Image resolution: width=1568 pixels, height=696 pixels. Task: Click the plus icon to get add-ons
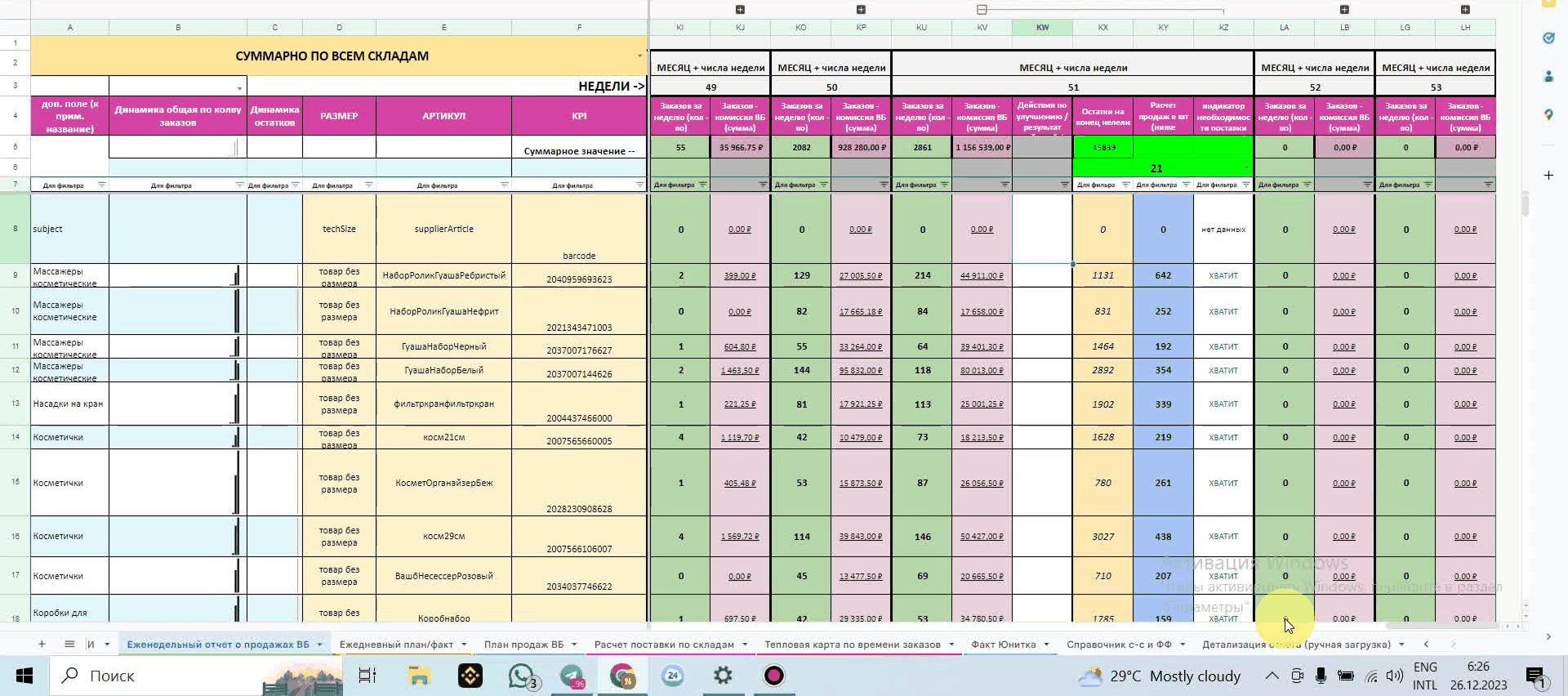(x=1548, y=175)
